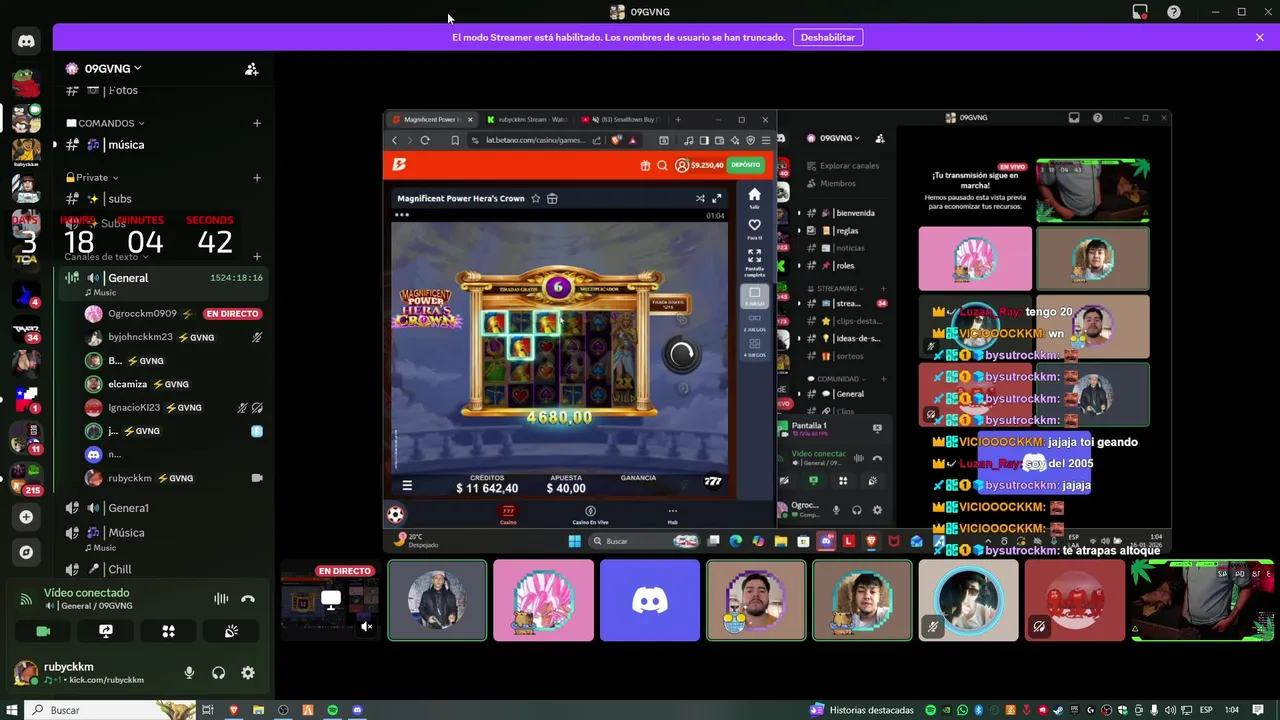Disconnect from voice with the hang-up icon
Screen dimensions: 1280x720
coord(248,599)
